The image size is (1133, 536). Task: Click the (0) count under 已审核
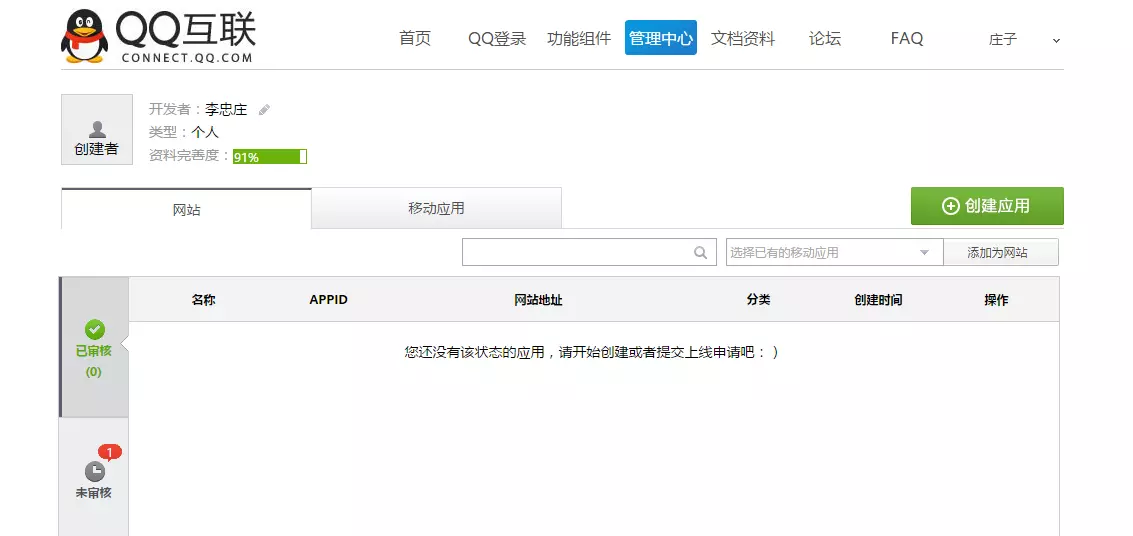94,372
